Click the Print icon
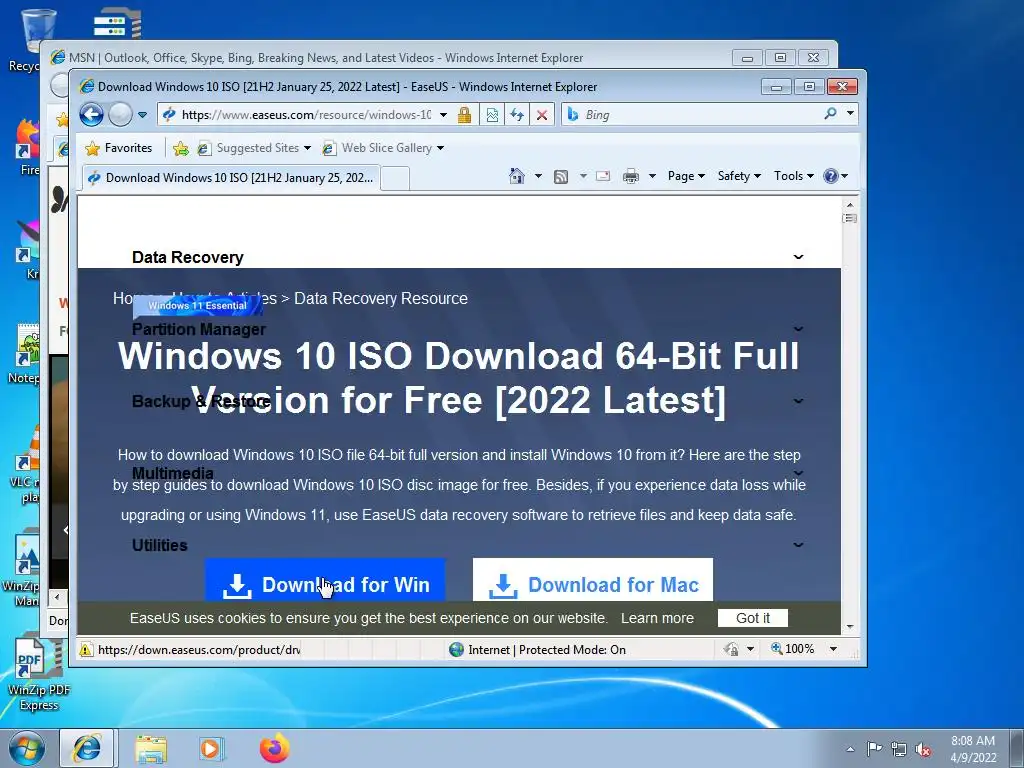1024x768 pixels. coord(631,176)
